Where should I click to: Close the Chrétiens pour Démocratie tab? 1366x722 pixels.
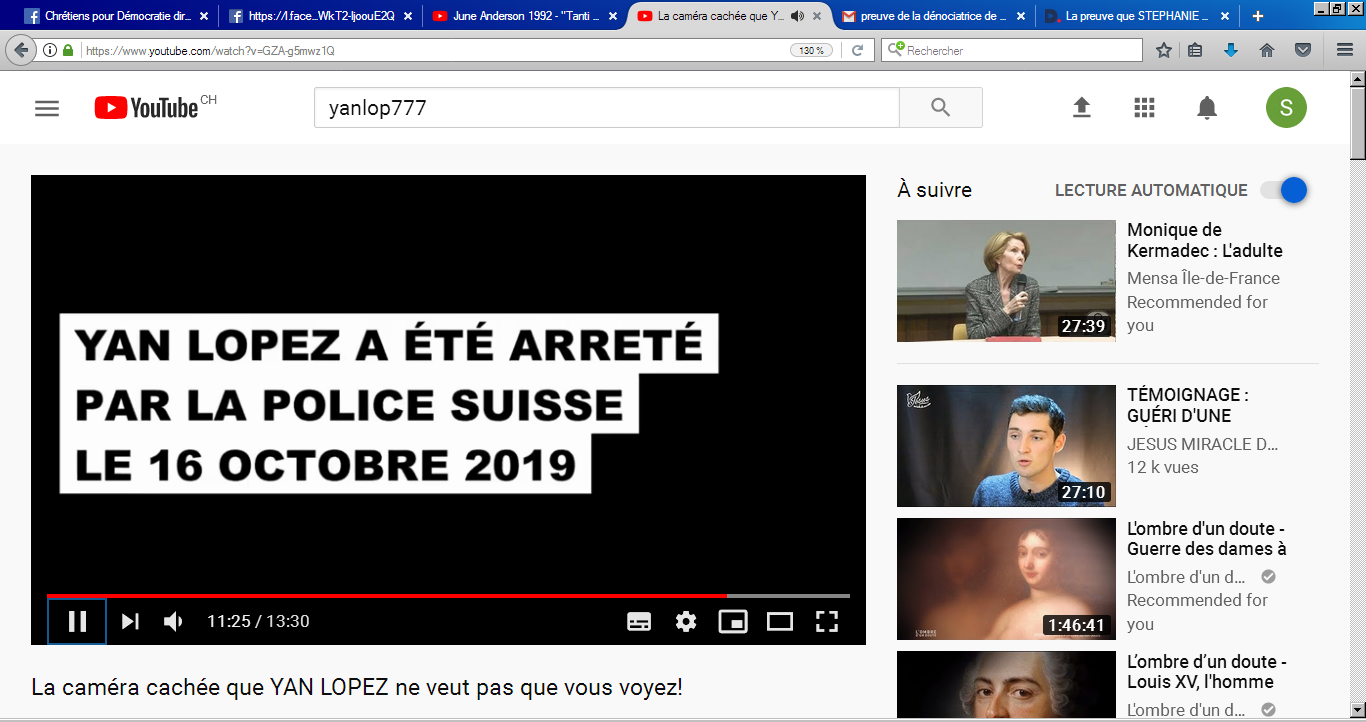[x=203, y=16]
